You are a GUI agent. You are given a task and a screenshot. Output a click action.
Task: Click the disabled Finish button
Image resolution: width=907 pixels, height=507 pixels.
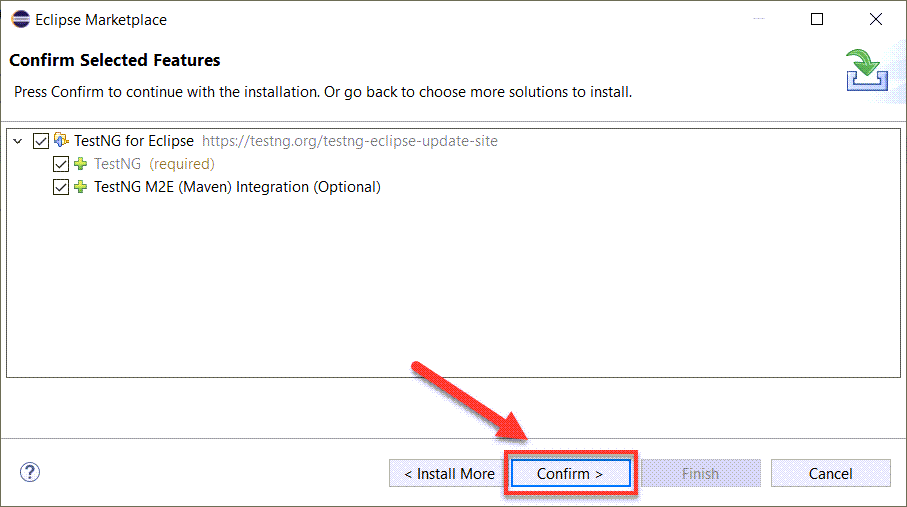700,473
